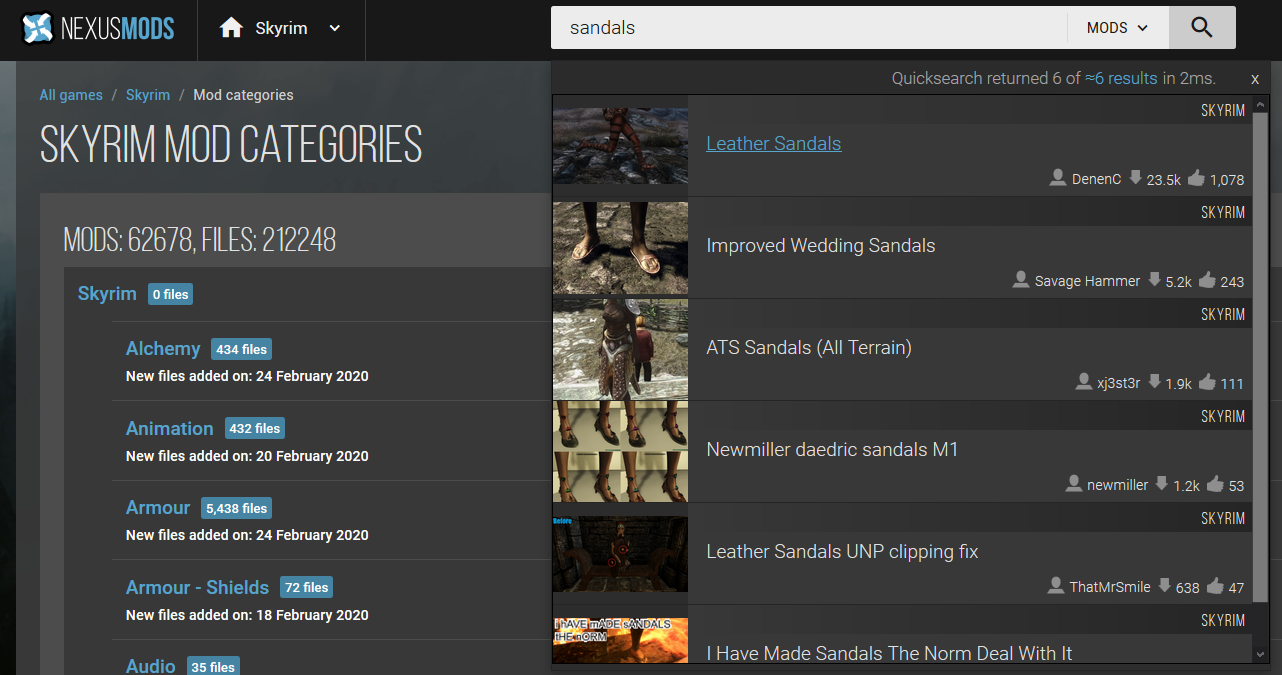Click the 'MODS: 62678, FILES: 212248' heading
The image size is (1282, 675).
[200, 240]
